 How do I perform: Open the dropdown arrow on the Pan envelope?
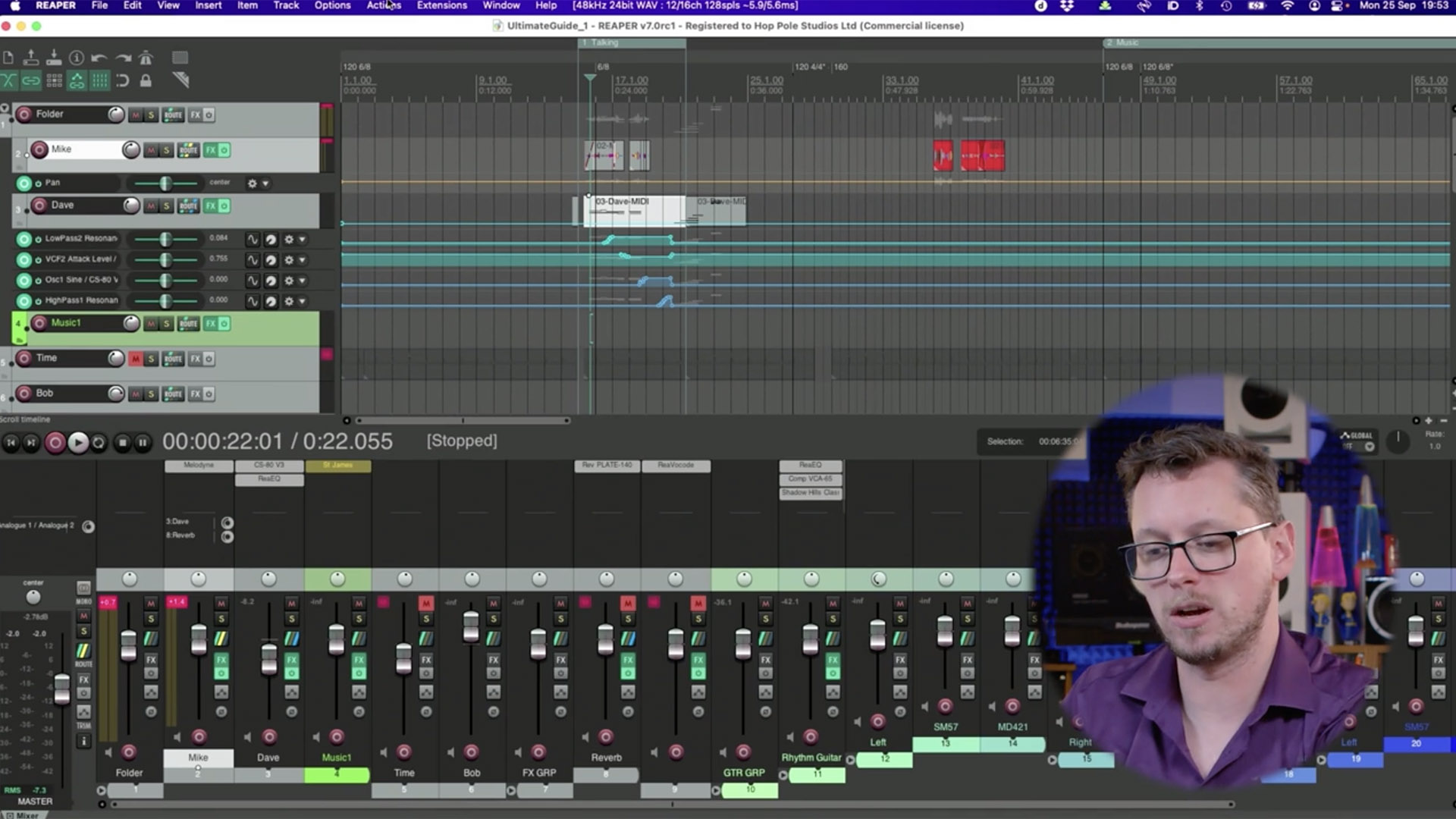(x=265, y=184)
